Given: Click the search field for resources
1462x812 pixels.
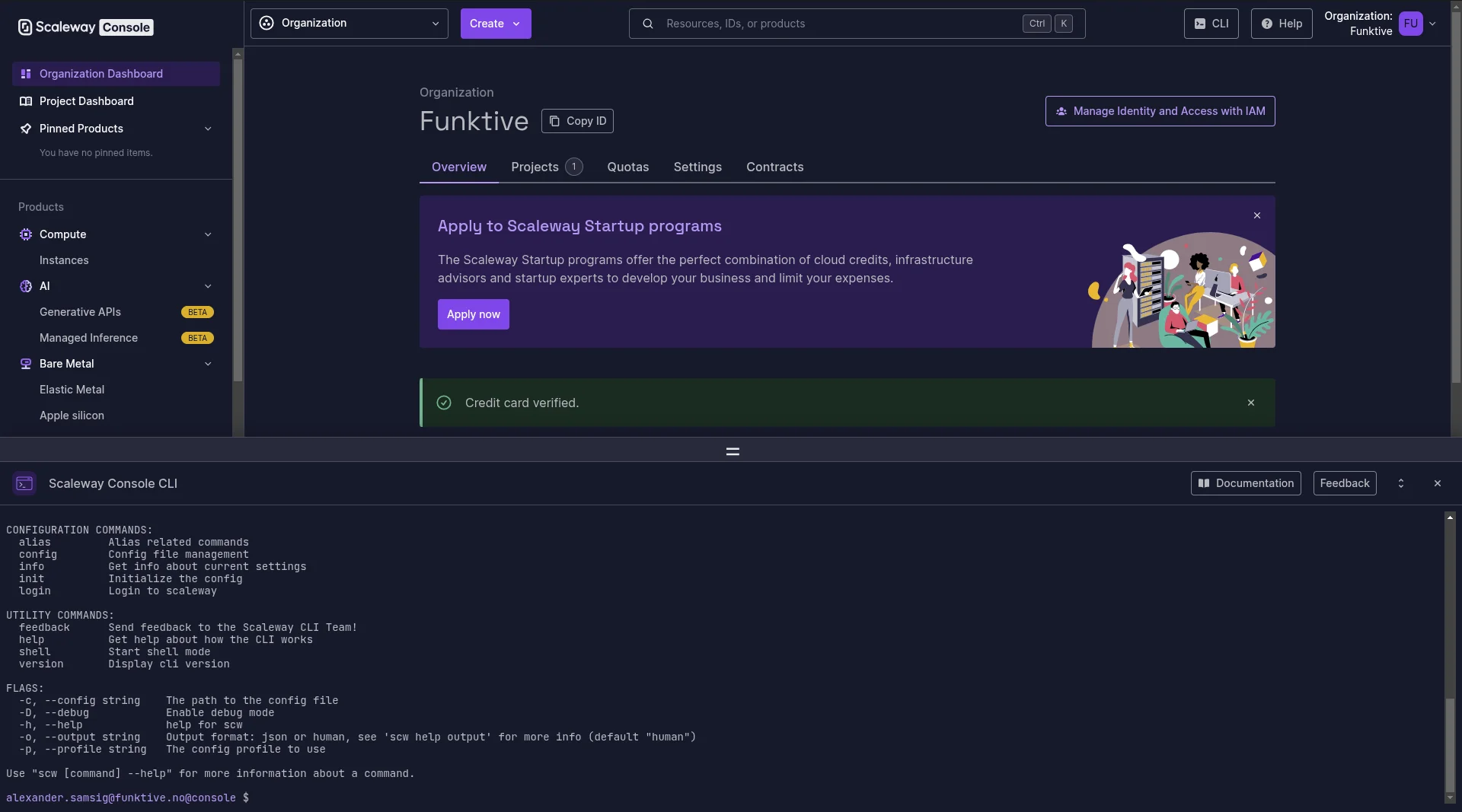Looking at the screenshot, I should click(x=857, y=24).
